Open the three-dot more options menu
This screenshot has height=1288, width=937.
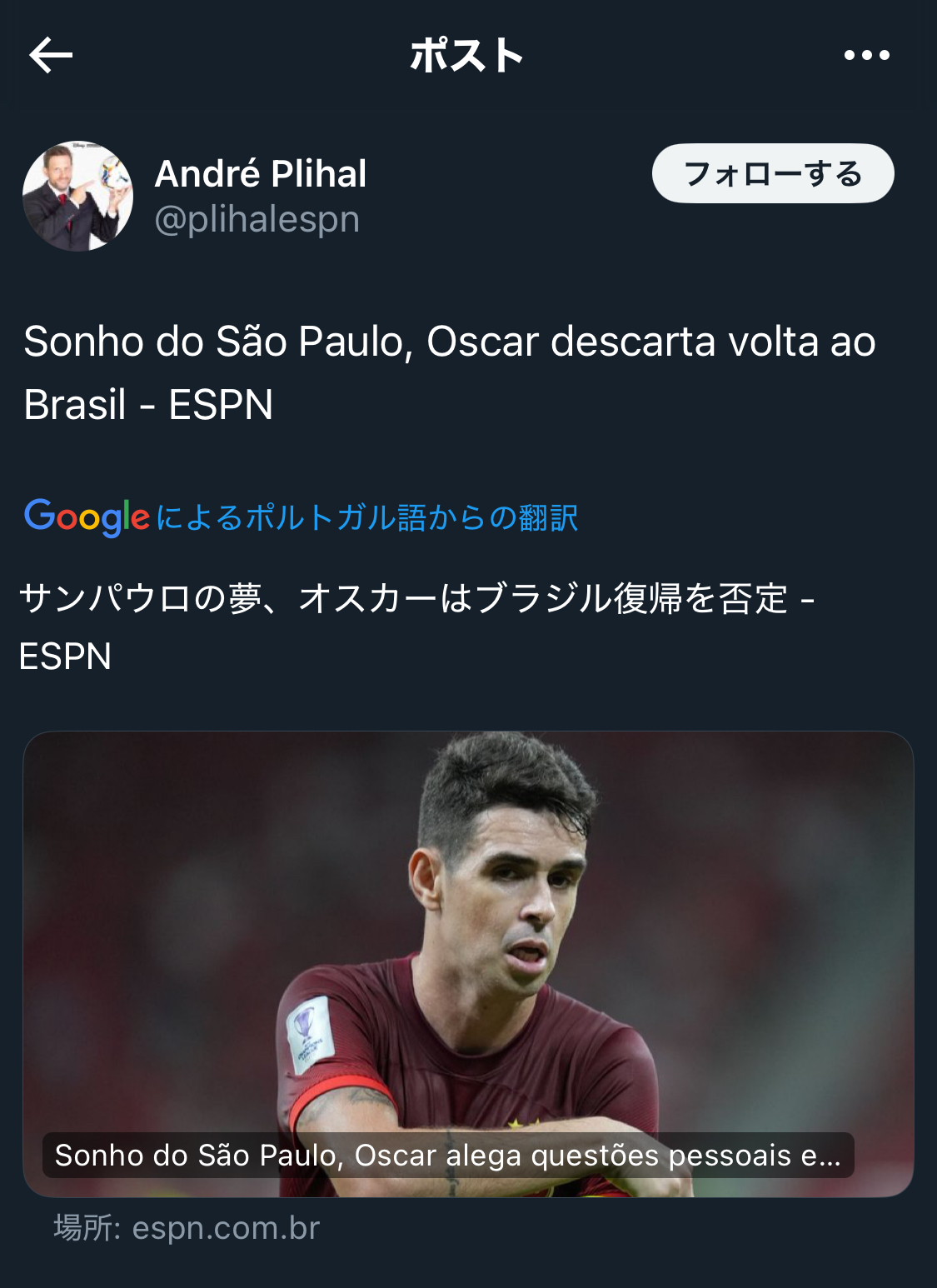tap(866, 56)
